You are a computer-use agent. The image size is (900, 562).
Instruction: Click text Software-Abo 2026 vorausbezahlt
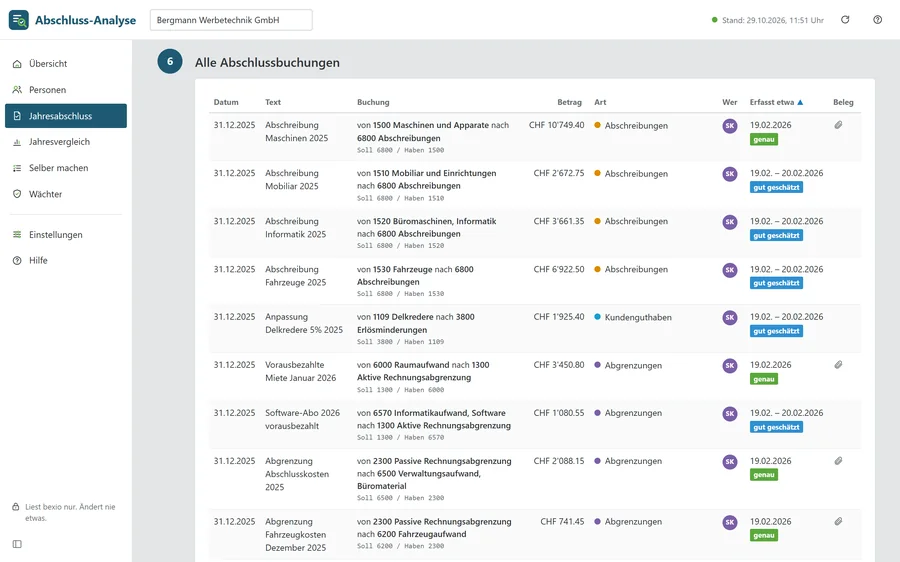click(x=302, y=419)
